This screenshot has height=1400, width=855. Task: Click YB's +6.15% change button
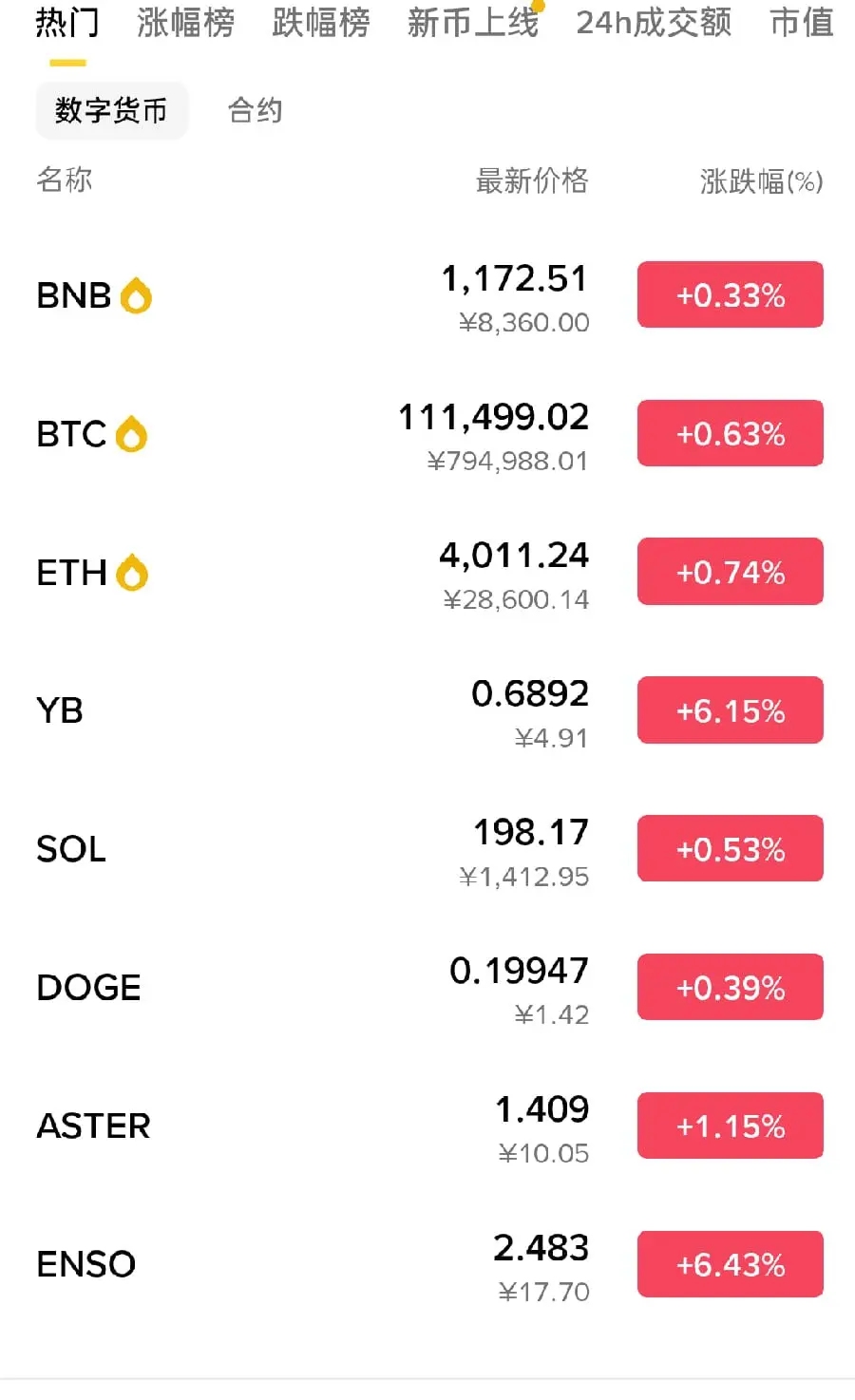[x=730, y=710]
